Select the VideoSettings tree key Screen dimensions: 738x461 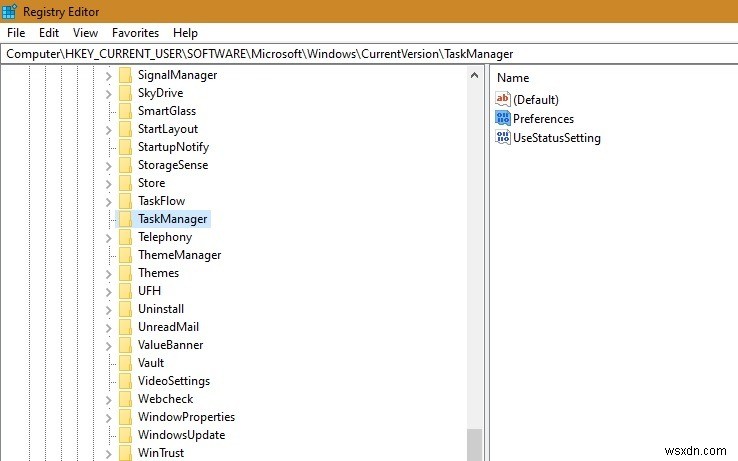tap(174, 381)
